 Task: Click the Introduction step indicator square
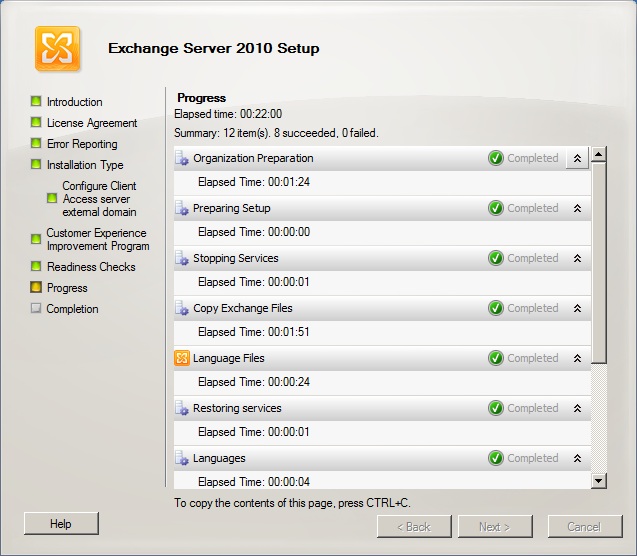(36, 101)
